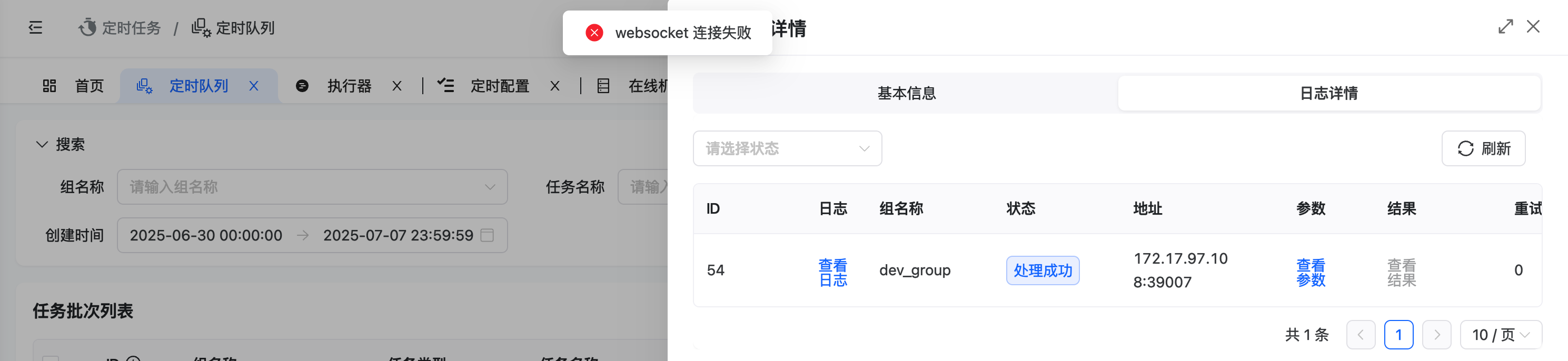Image resolution: width=1568 pixels, height=361 pixels.
Task: Go to page 1 in pagination
Action: 1398,335
